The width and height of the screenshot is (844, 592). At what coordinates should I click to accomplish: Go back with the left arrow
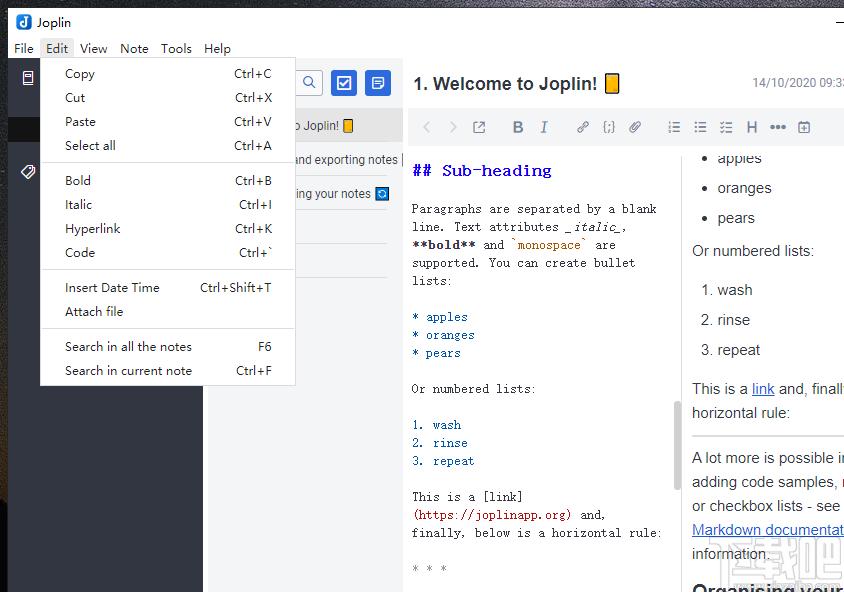[x=427, y=127]
